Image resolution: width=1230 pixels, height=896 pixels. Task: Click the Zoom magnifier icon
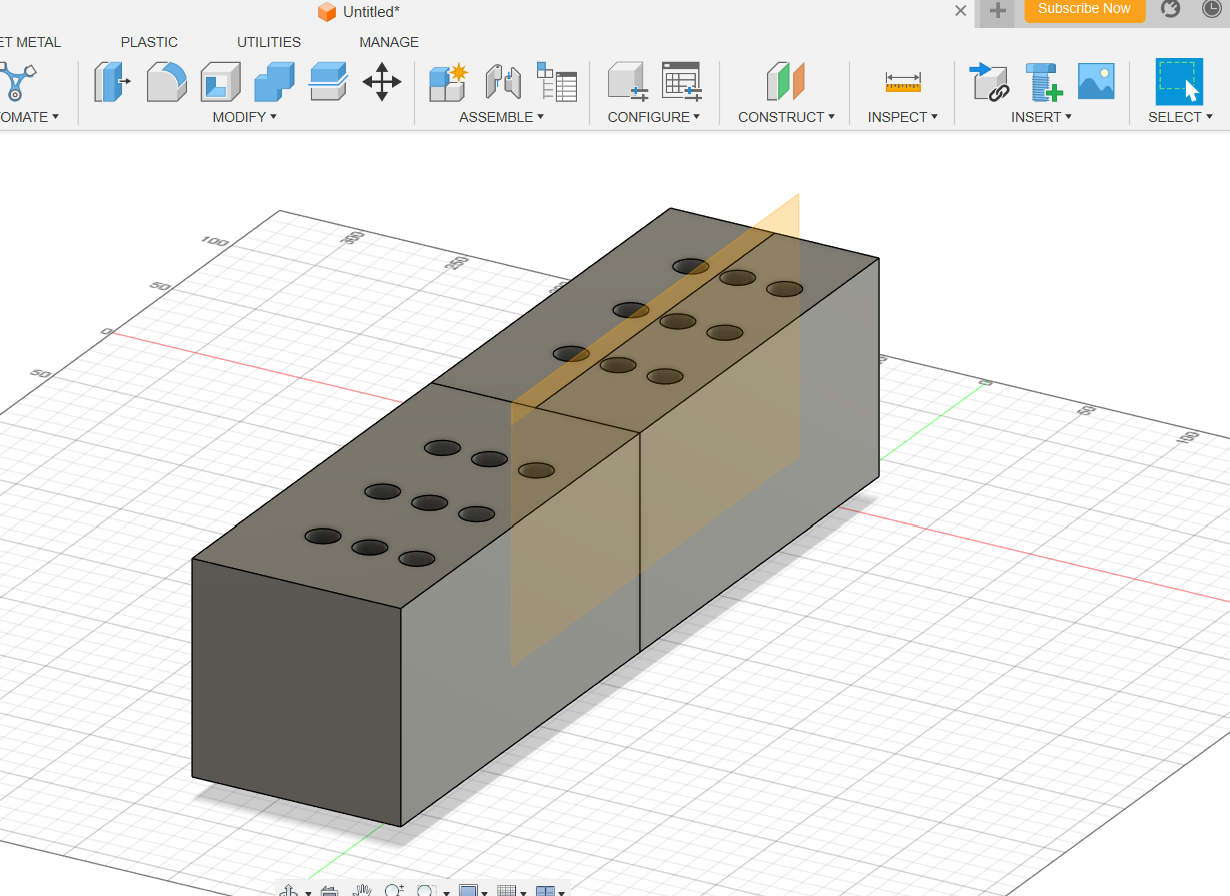393,890
